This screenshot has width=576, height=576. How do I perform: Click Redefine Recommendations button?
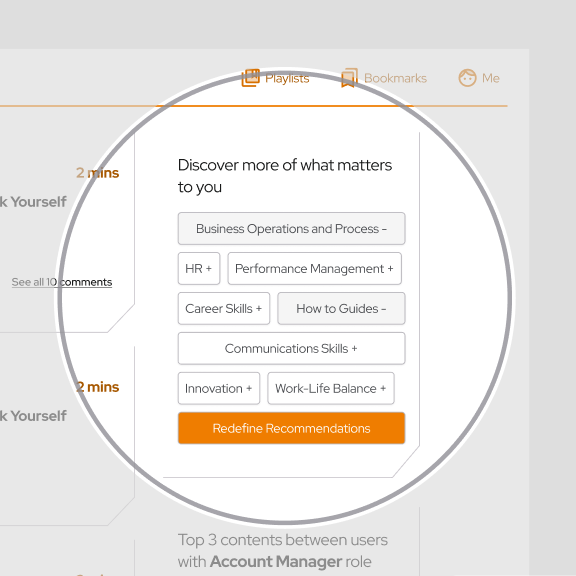[291, 428]
